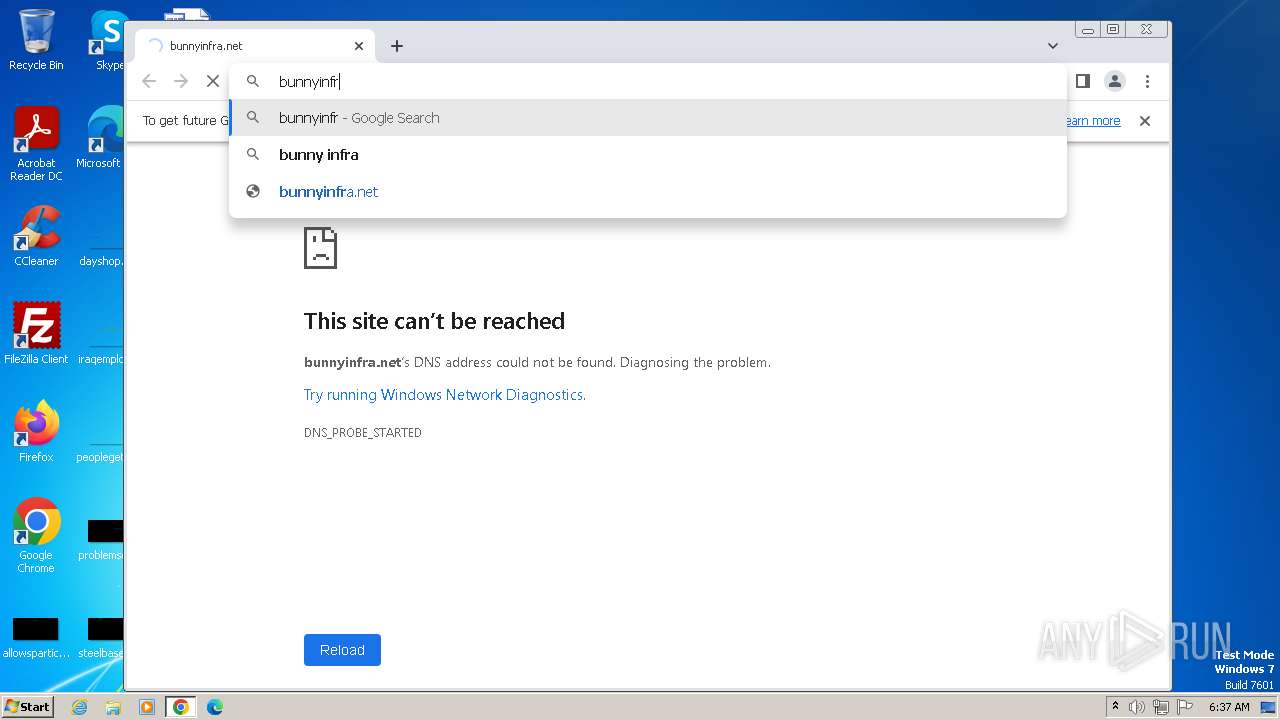Click inside the address bar input
Screen dimensions: 1280x720
pos(648,82)
